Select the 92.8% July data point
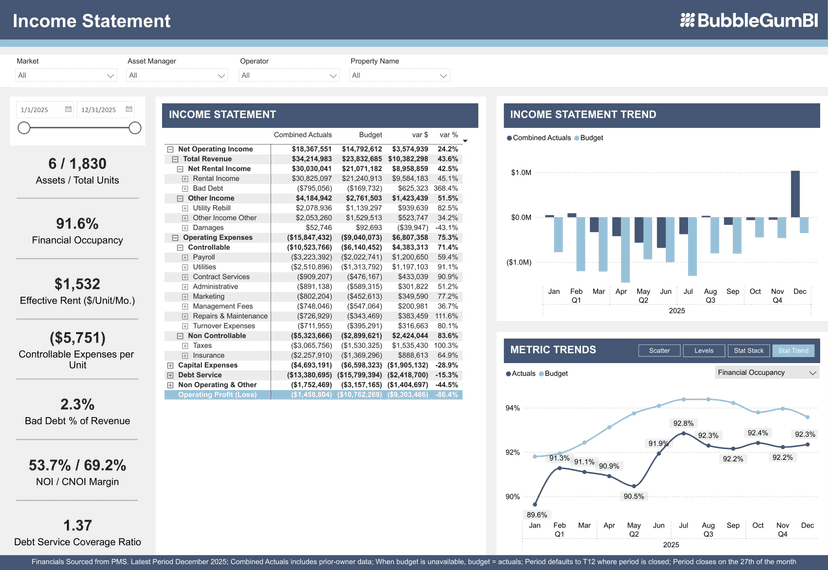 (x=683, y=433)
